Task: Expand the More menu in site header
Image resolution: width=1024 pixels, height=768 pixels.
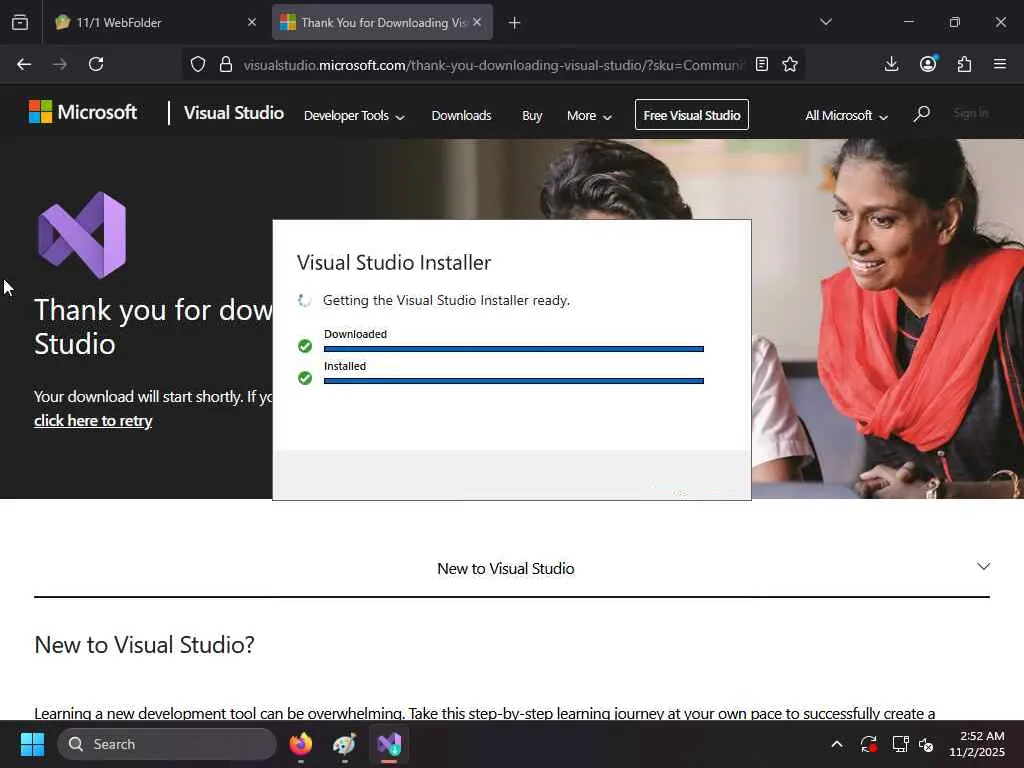Action: [589, 116]
